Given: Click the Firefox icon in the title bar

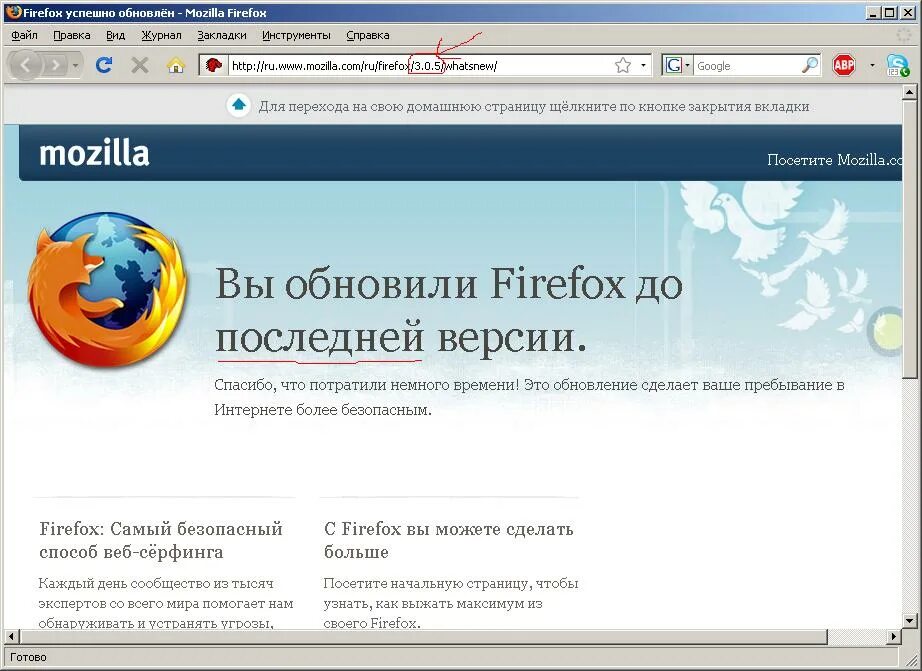Looking at the screenshot, I should 14,12.
